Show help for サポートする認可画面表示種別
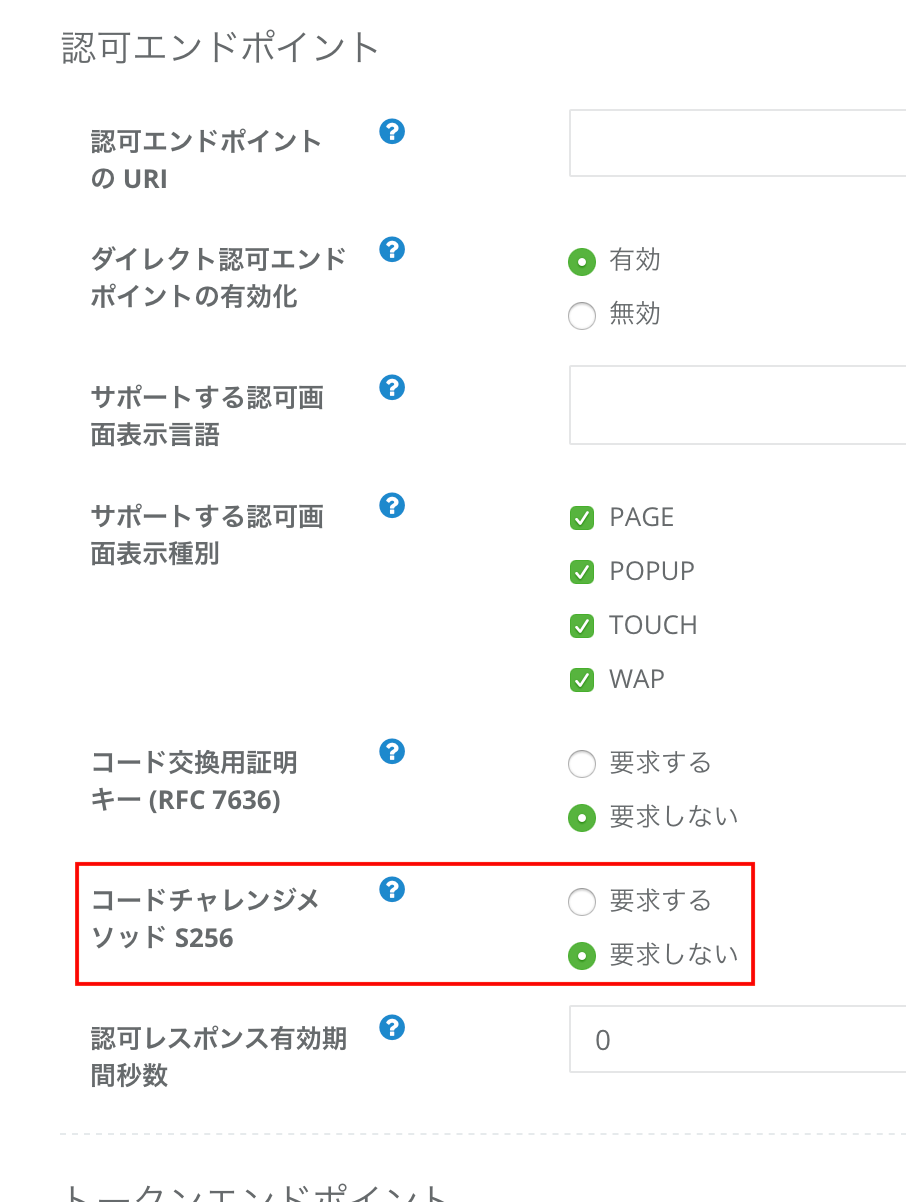 tap(393, 505)
